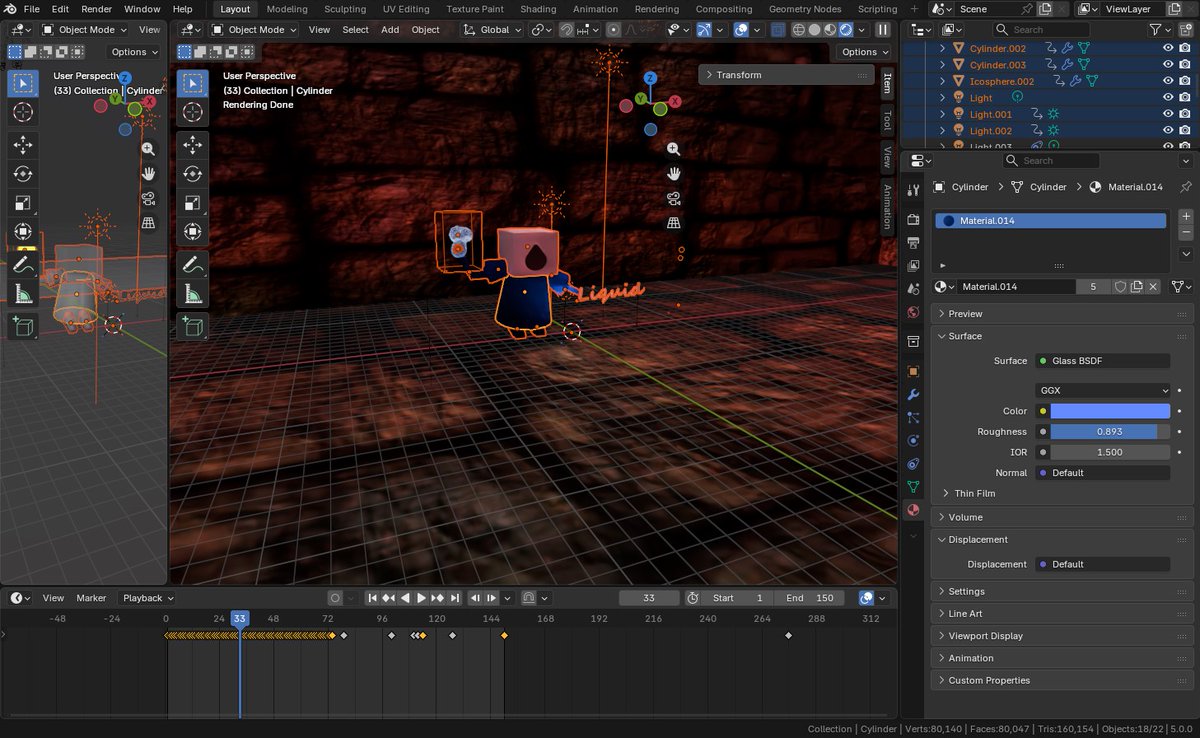Open the Playback dropdown in timeline
Screen dimensions: 1200x738
point(147,598)
